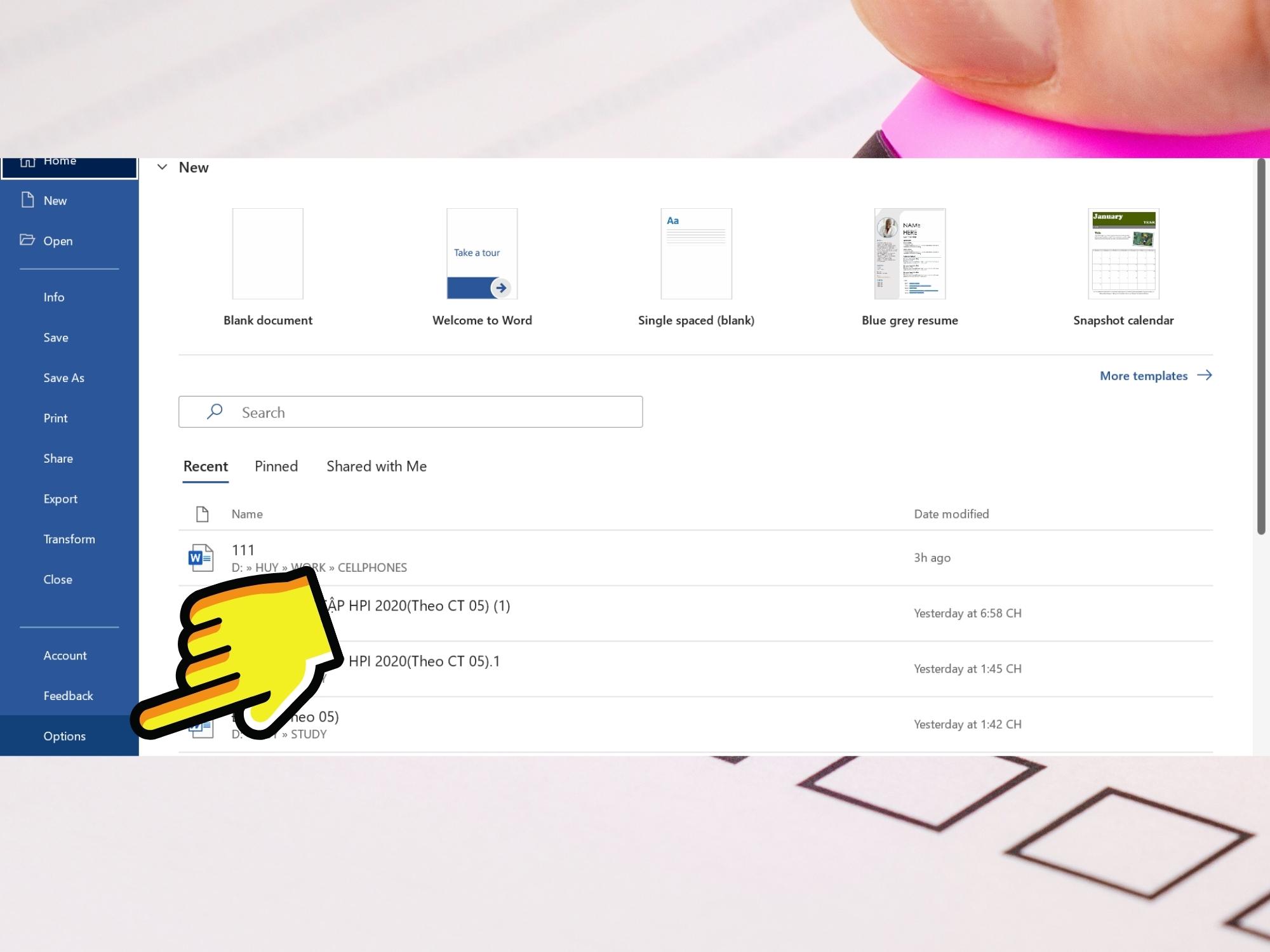The image size is (1270, 952).
Task: Click the Open file icon in sidebar
Action: (x=27, y=240)
